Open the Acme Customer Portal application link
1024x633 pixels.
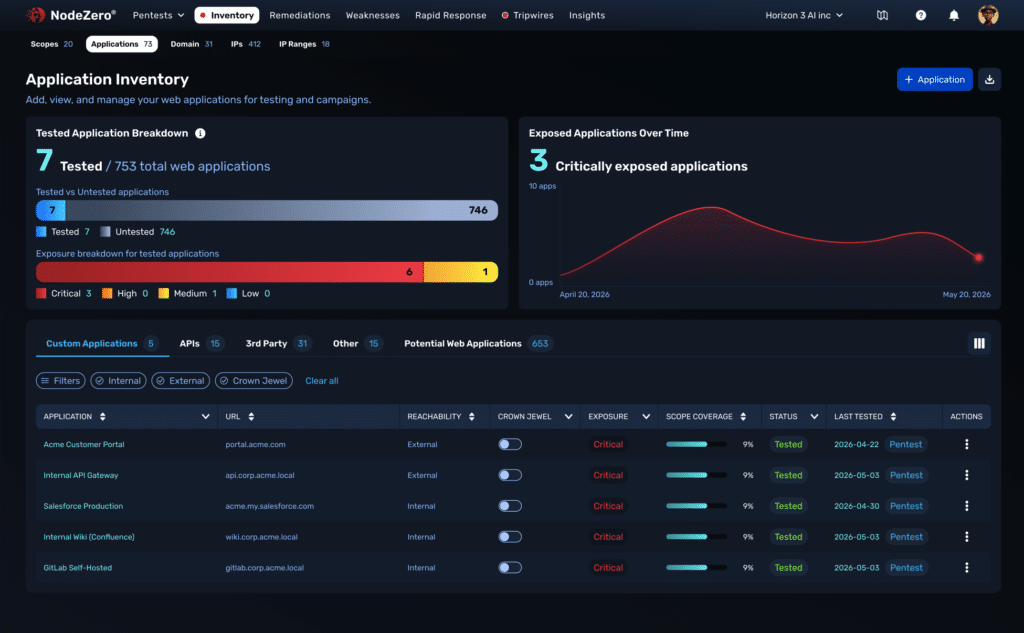(x=84, y=444)
